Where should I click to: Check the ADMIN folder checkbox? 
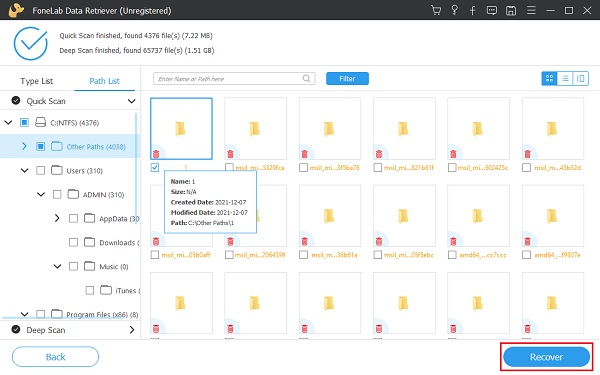click(57, 194)
